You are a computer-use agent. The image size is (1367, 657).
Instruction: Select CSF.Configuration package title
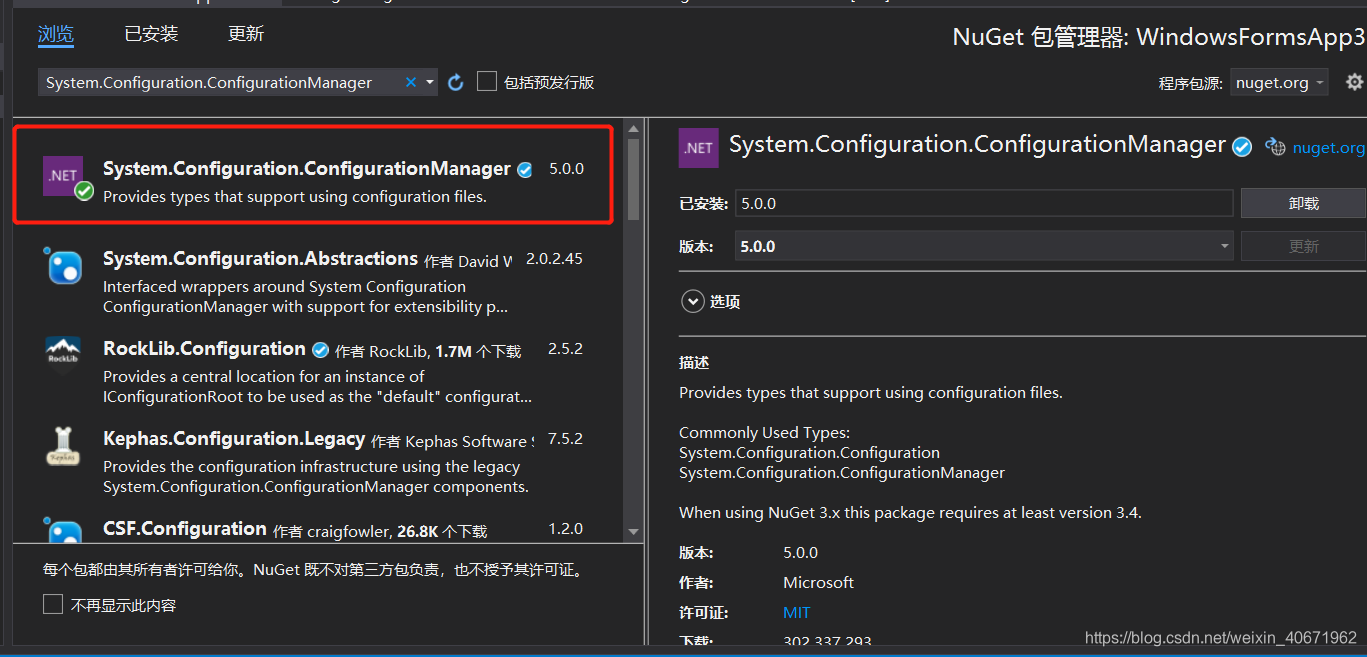coord(185,528)
